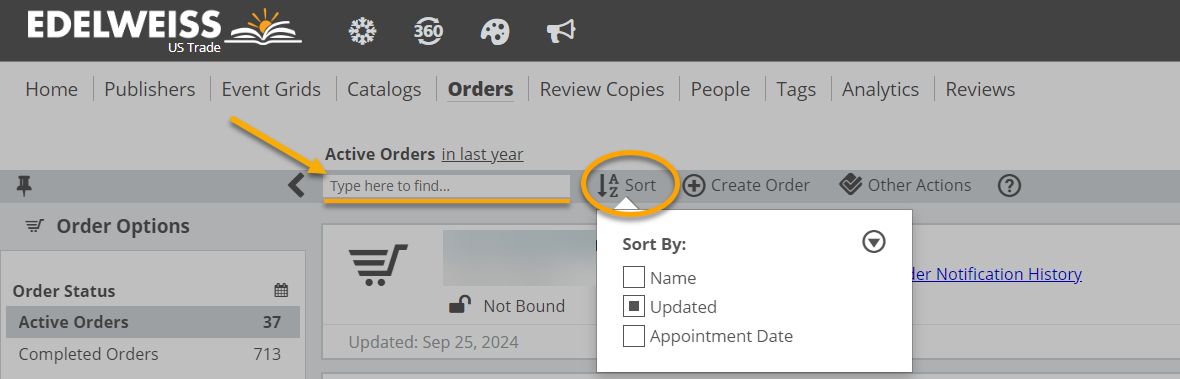Click the shopping cart order icon
Screen dimensions: 1180x379
coord(378,265)
